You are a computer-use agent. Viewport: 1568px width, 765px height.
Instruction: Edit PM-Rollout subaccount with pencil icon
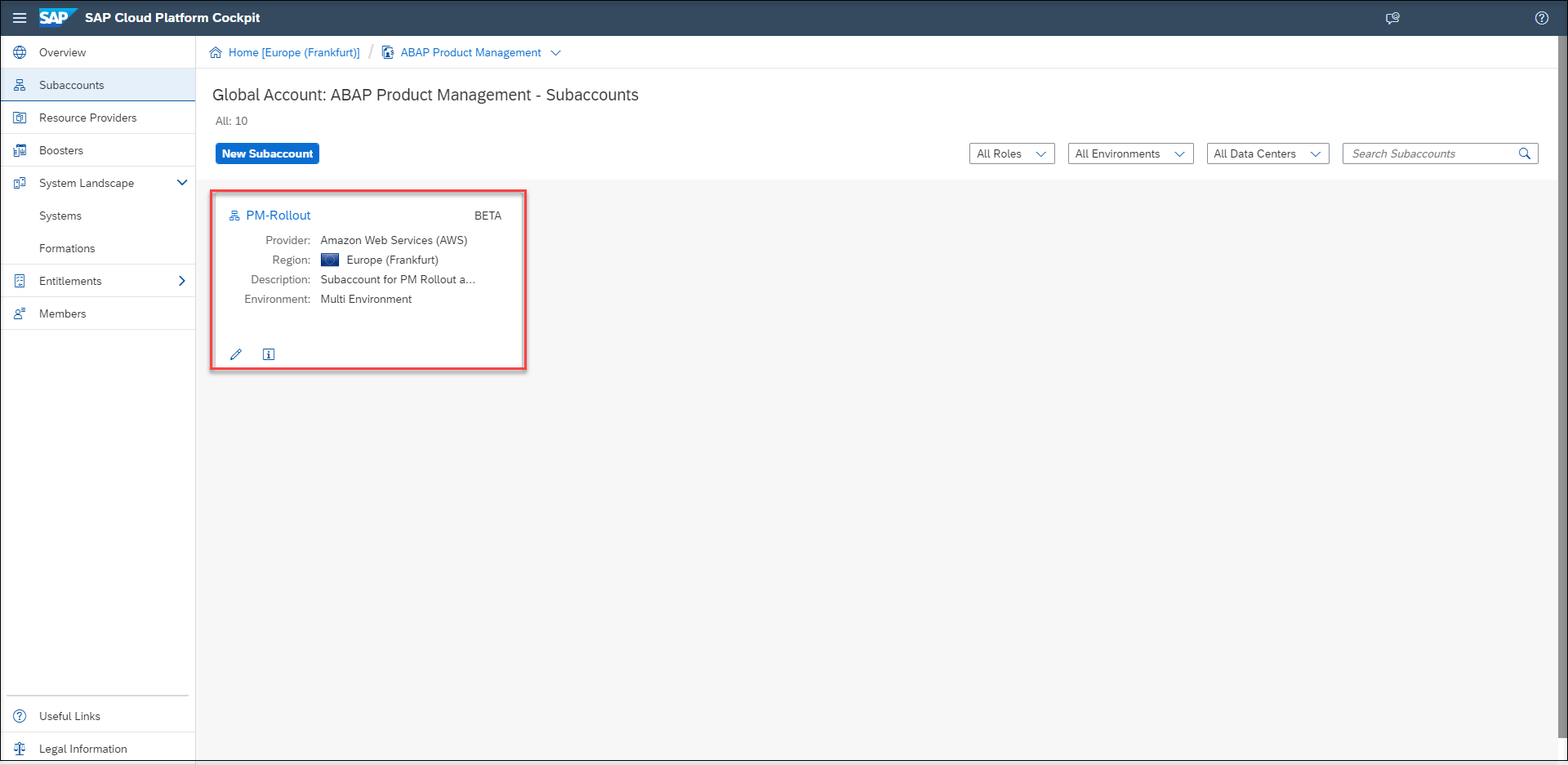coord(236,354)
